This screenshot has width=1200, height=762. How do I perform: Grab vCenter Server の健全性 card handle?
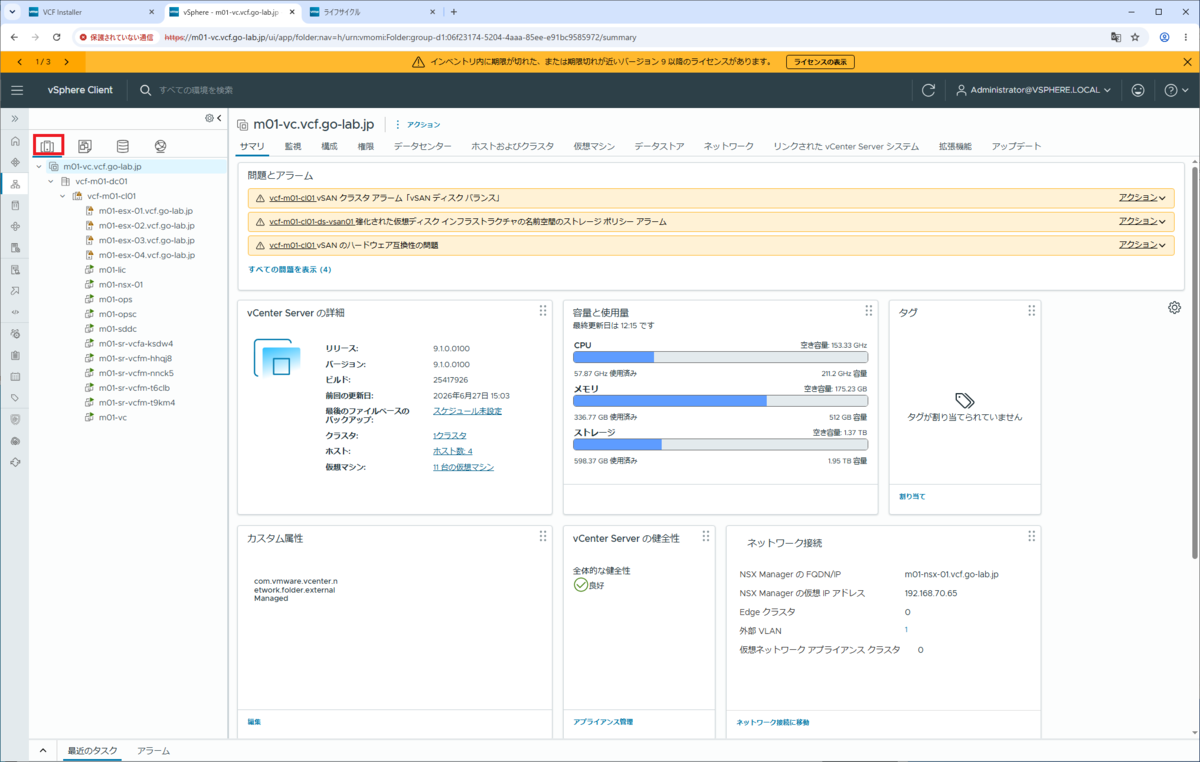coord(706,537)
